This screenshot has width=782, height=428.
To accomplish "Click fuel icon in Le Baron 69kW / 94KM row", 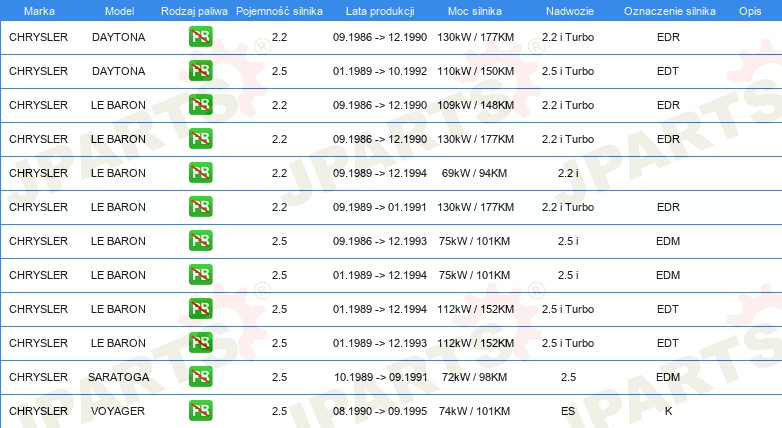I will pos(200,173).
